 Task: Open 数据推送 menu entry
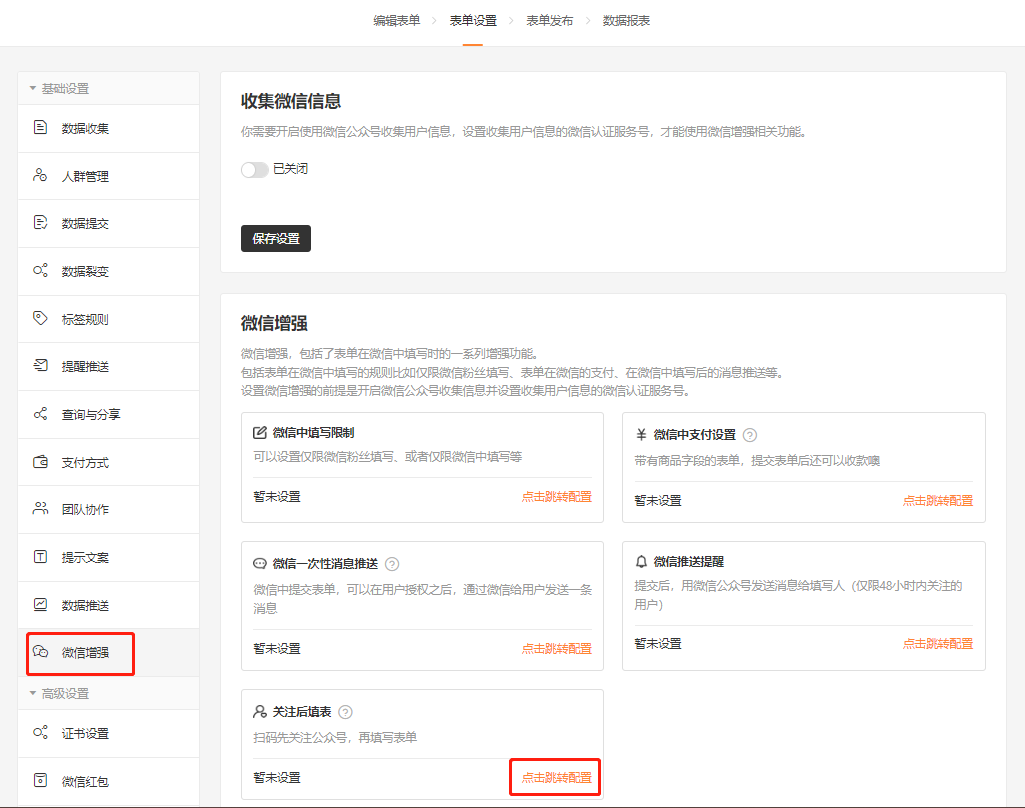click(x=109, y=605)
